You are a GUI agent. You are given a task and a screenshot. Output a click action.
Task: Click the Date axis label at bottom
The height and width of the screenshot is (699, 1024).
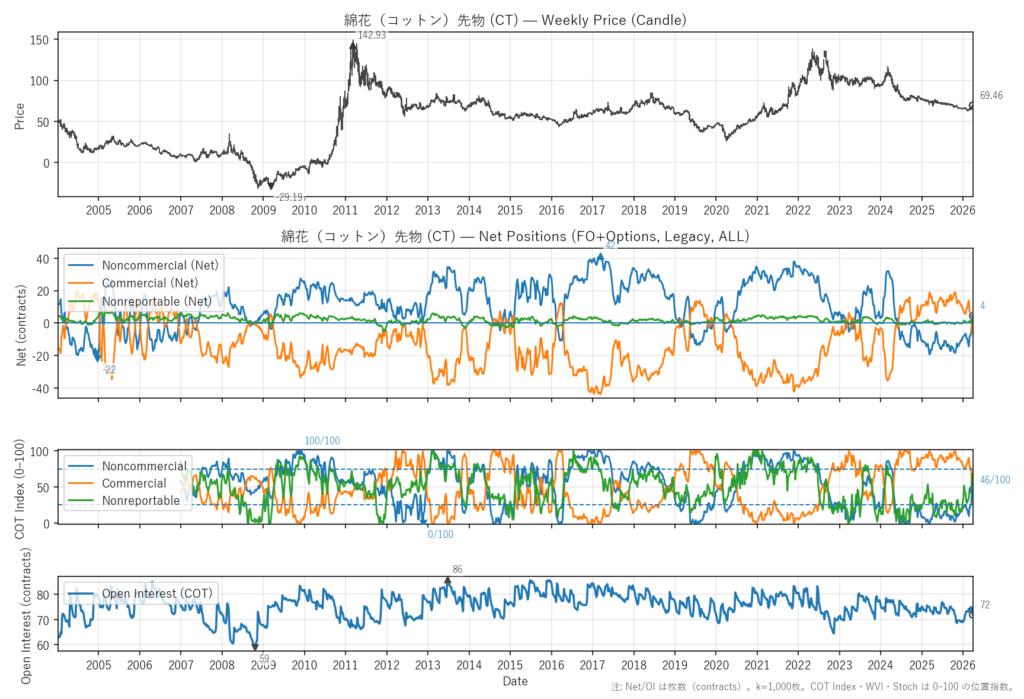pyautogui.click(x=515, y=681)
